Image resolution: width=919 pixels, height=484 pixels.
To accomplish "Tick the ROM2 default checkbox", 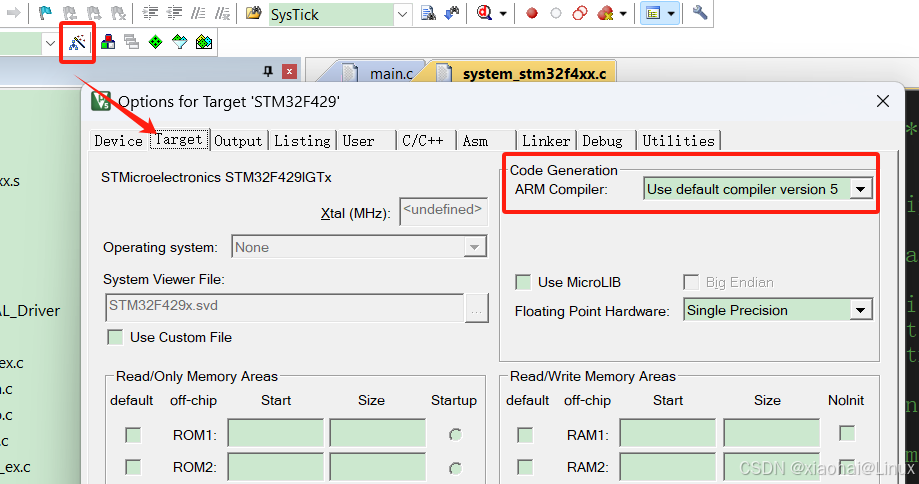I will coord(133,467).
